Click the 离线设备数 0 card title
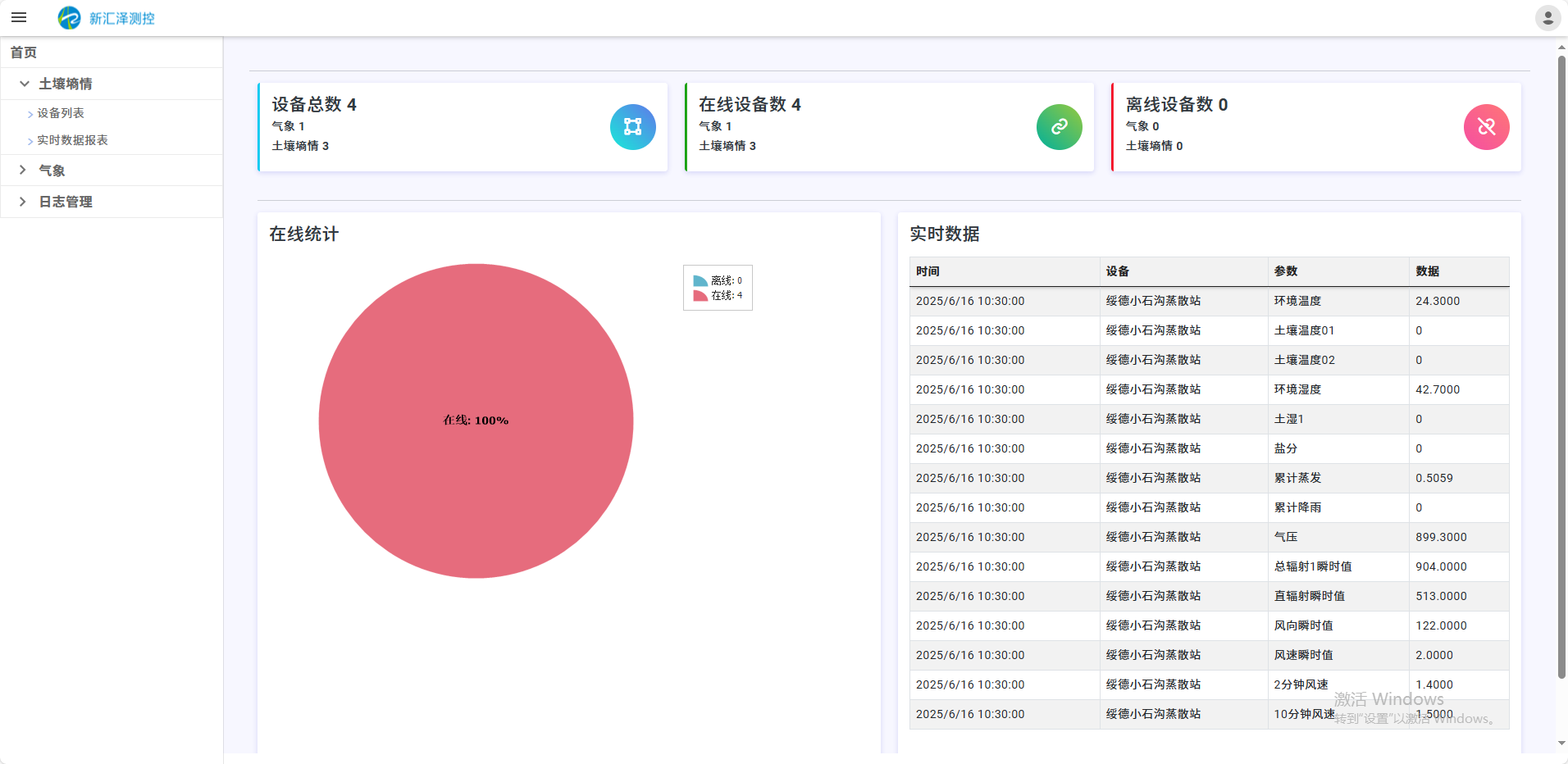The width and height of the screenshot is (1568, 764). point(1176,104)
